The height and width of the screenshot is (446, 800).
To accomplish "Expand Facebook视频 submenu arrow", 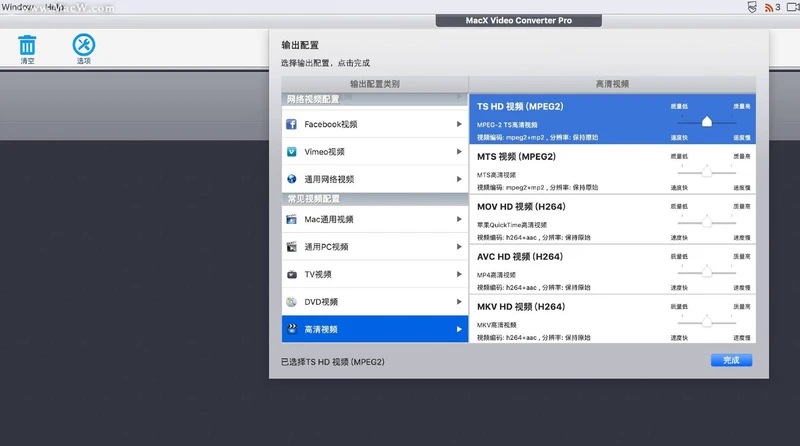I will click(x=459, y=124).
